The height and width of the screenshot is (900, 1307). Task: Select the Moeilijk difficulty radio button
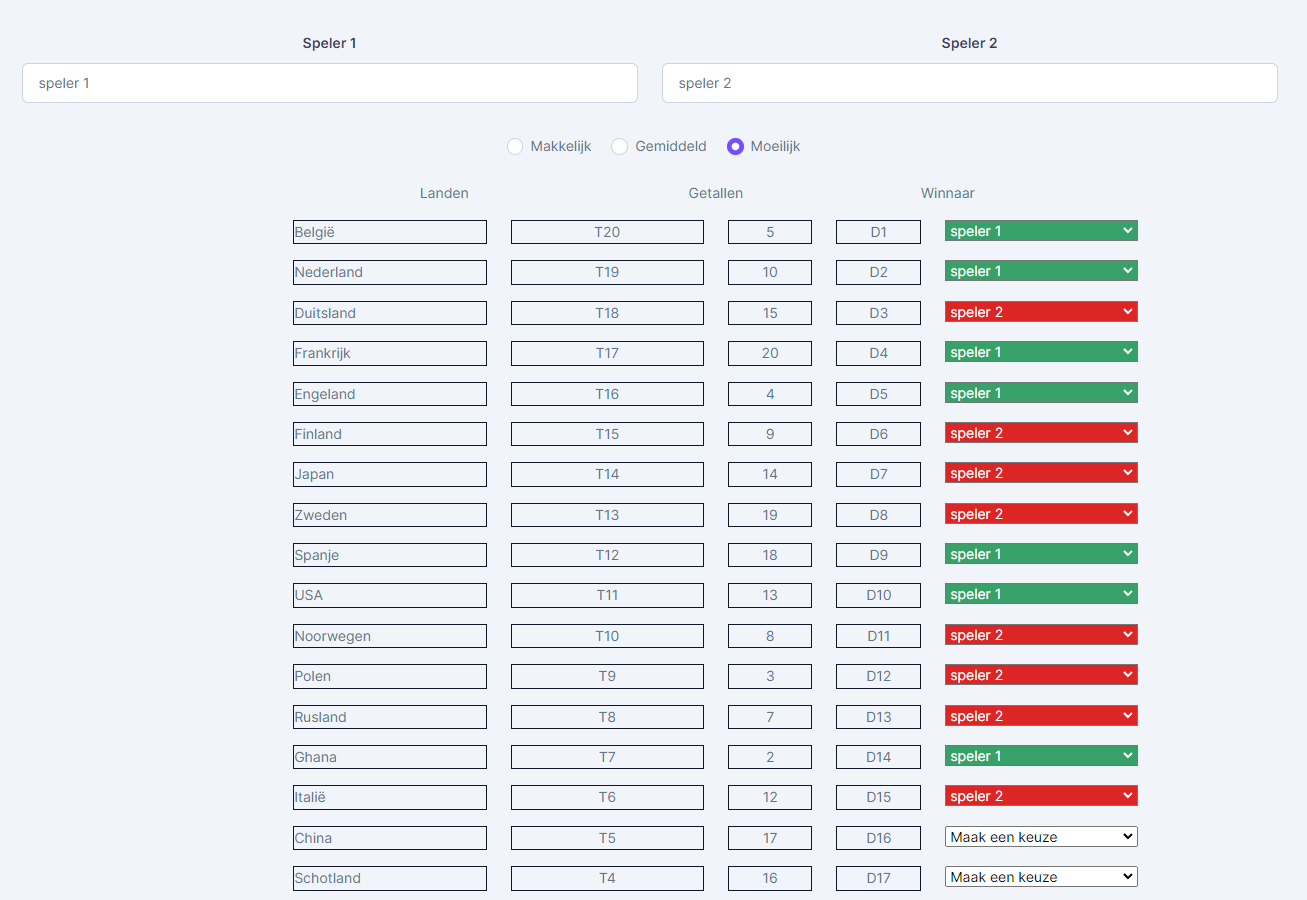coord(735,147)
